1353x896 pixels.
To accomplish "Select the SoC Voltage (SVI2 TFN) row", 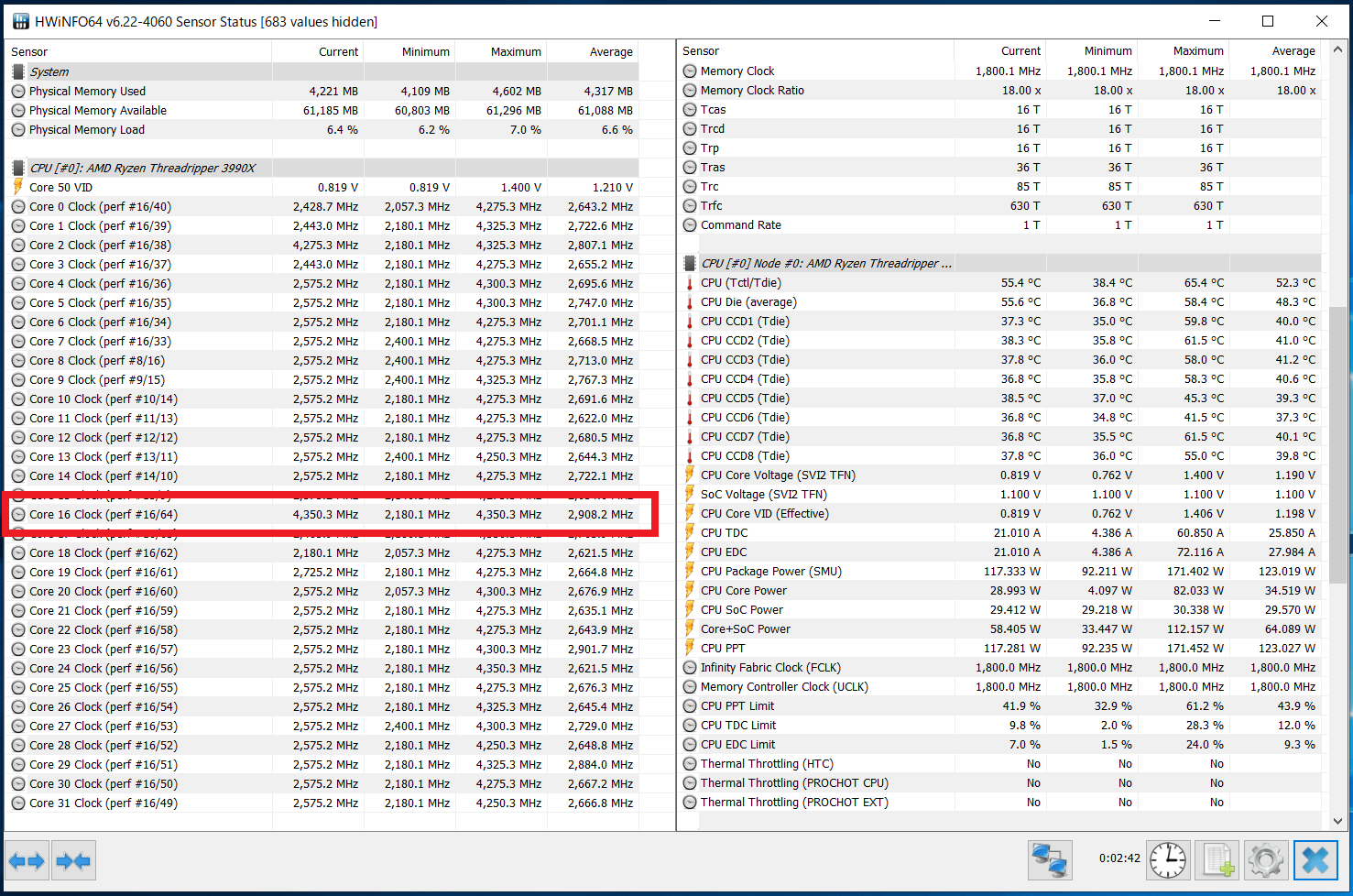I will (999, 494).
